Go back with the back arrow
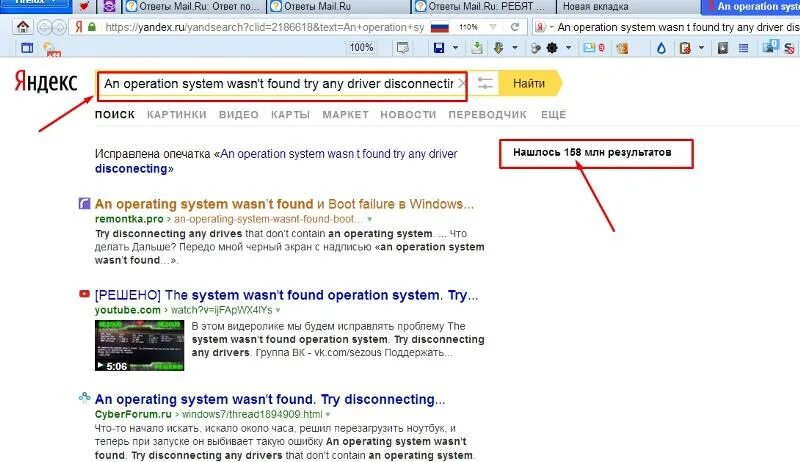 45,27
